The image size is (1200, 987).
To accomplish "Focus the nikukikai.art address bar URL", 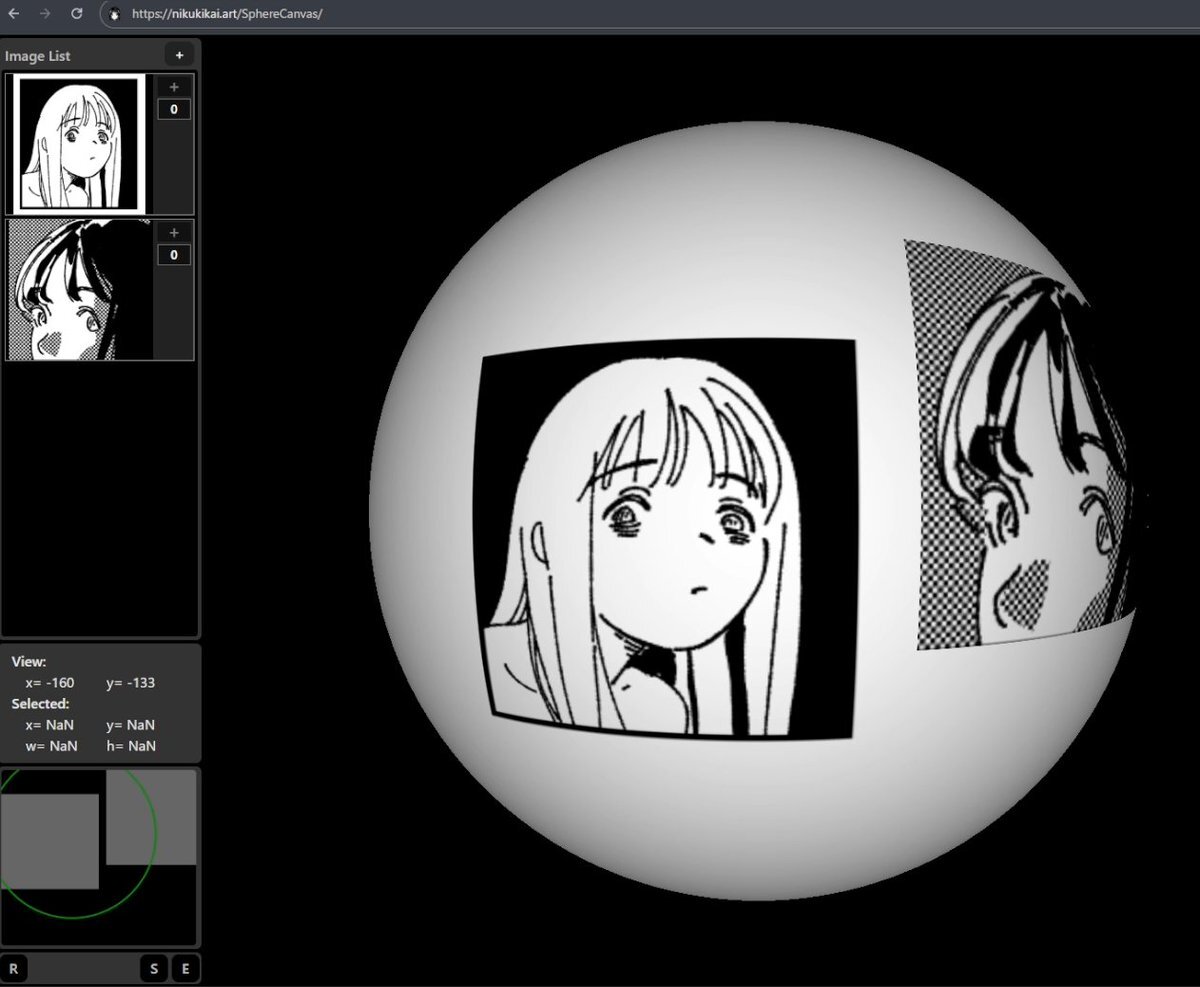I will tap(227, 15).
